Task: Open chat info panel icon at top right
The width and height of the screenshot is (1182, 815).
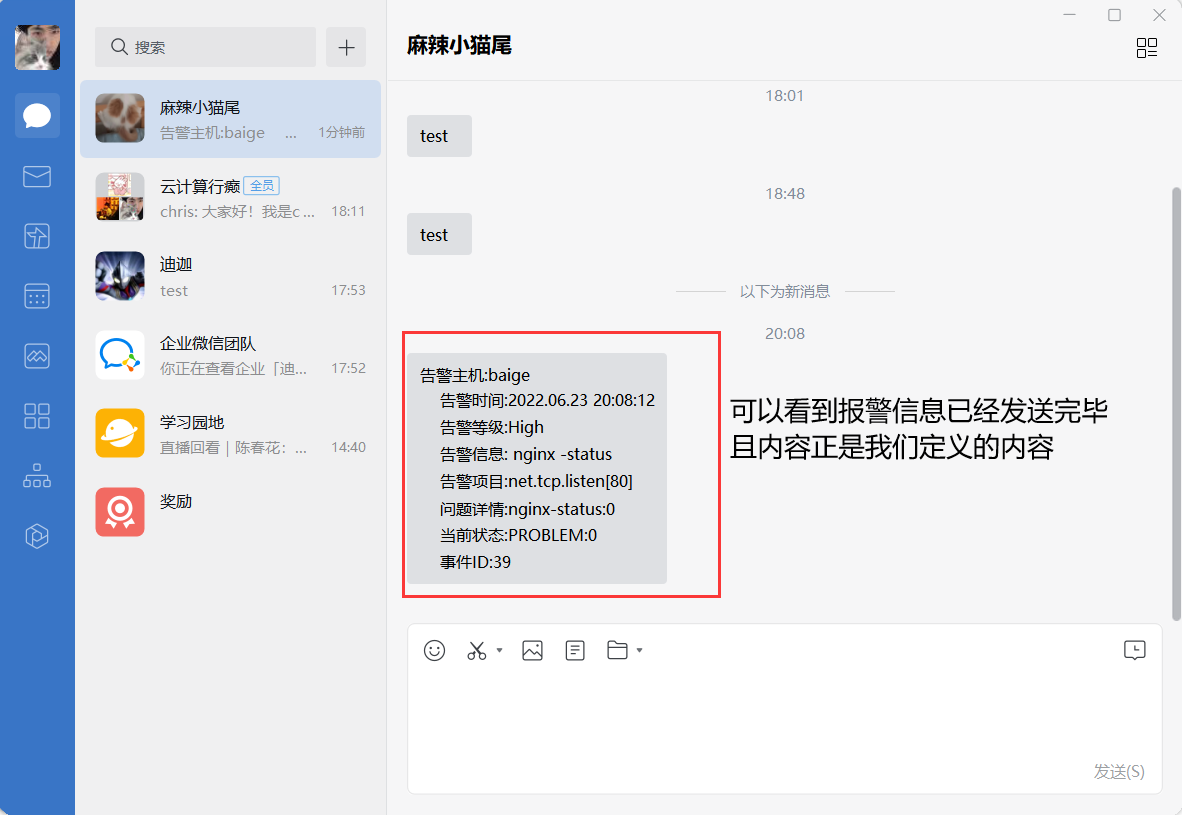Action: click(1147, 48)
